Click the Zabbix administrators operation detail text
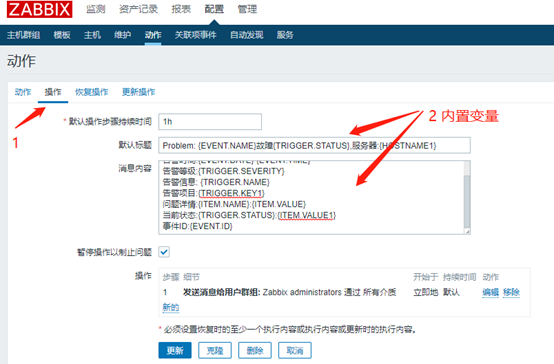The image size is (554, 364). pyautogui.click(x=289, y=292)
